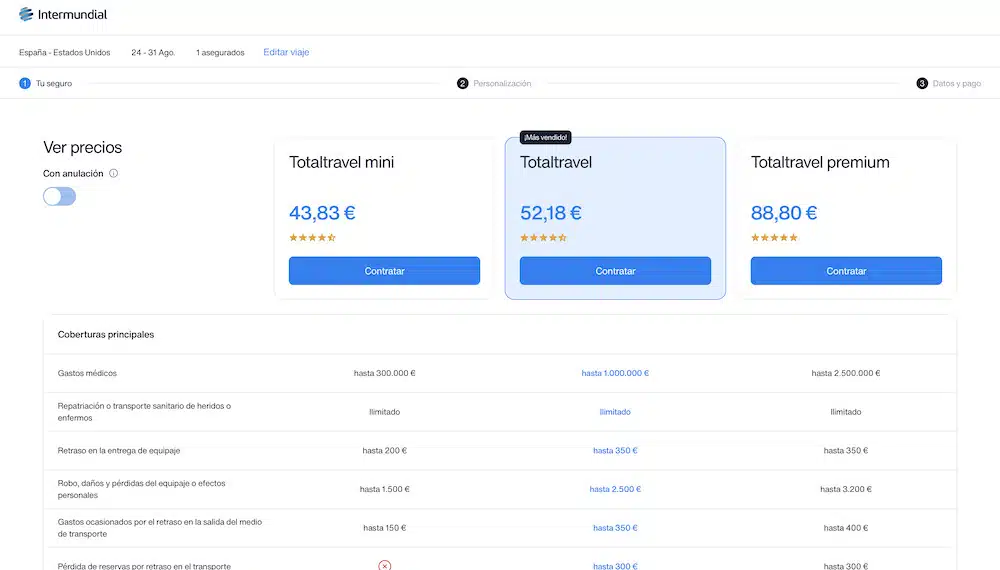Toggle the Con anulación switch
The width and height of the screenshot is (1000, 570).
coord(59,196)
